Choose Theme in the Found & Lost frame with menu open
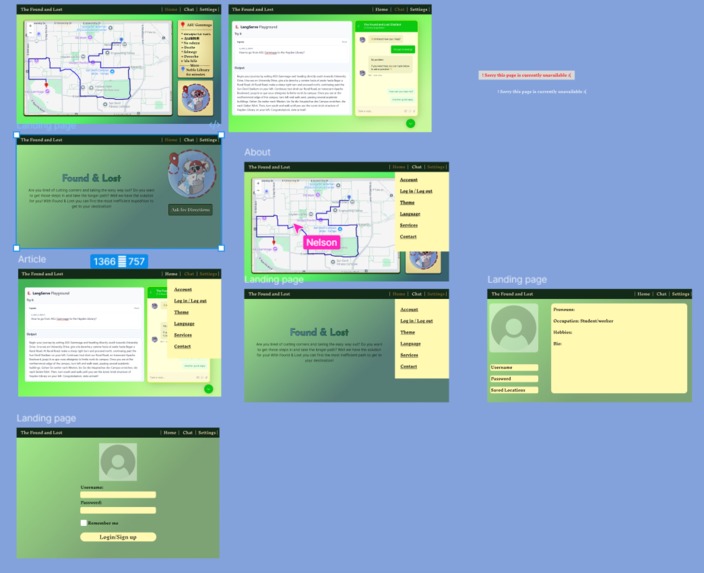This screenshot has width=704, height=573. (x=408, y=332)
